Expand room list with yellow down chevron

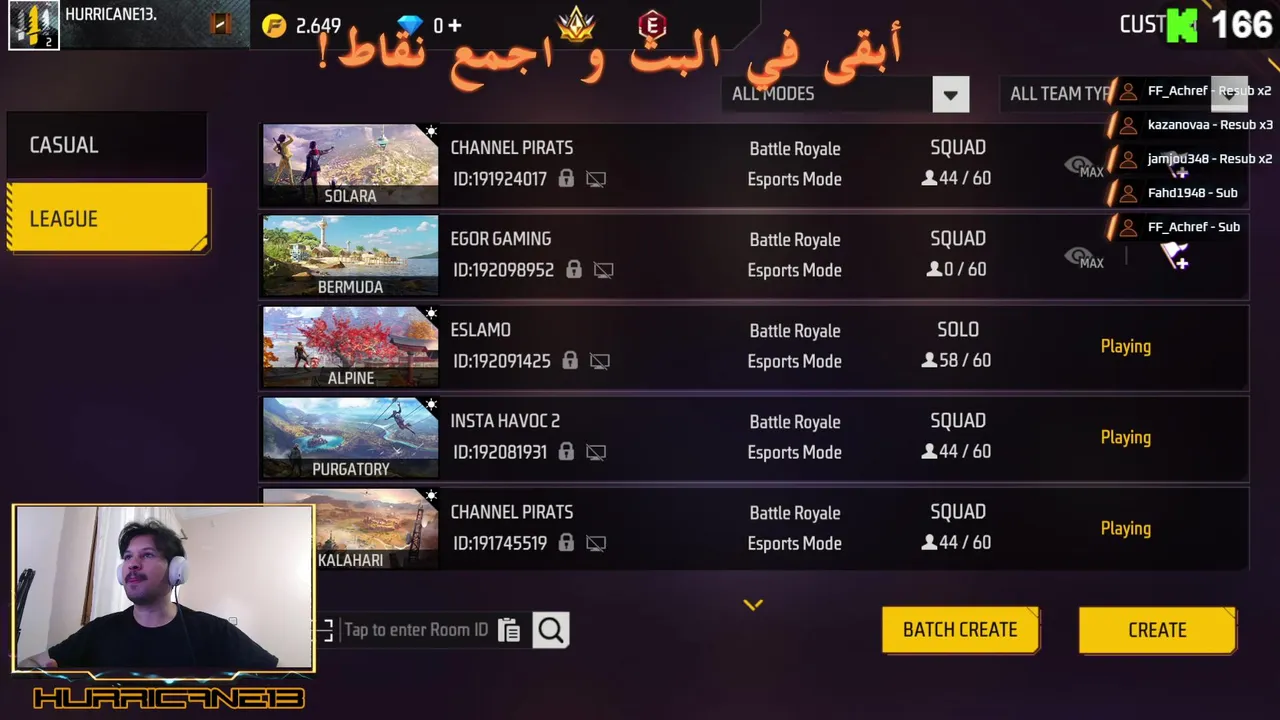[753, 604]
